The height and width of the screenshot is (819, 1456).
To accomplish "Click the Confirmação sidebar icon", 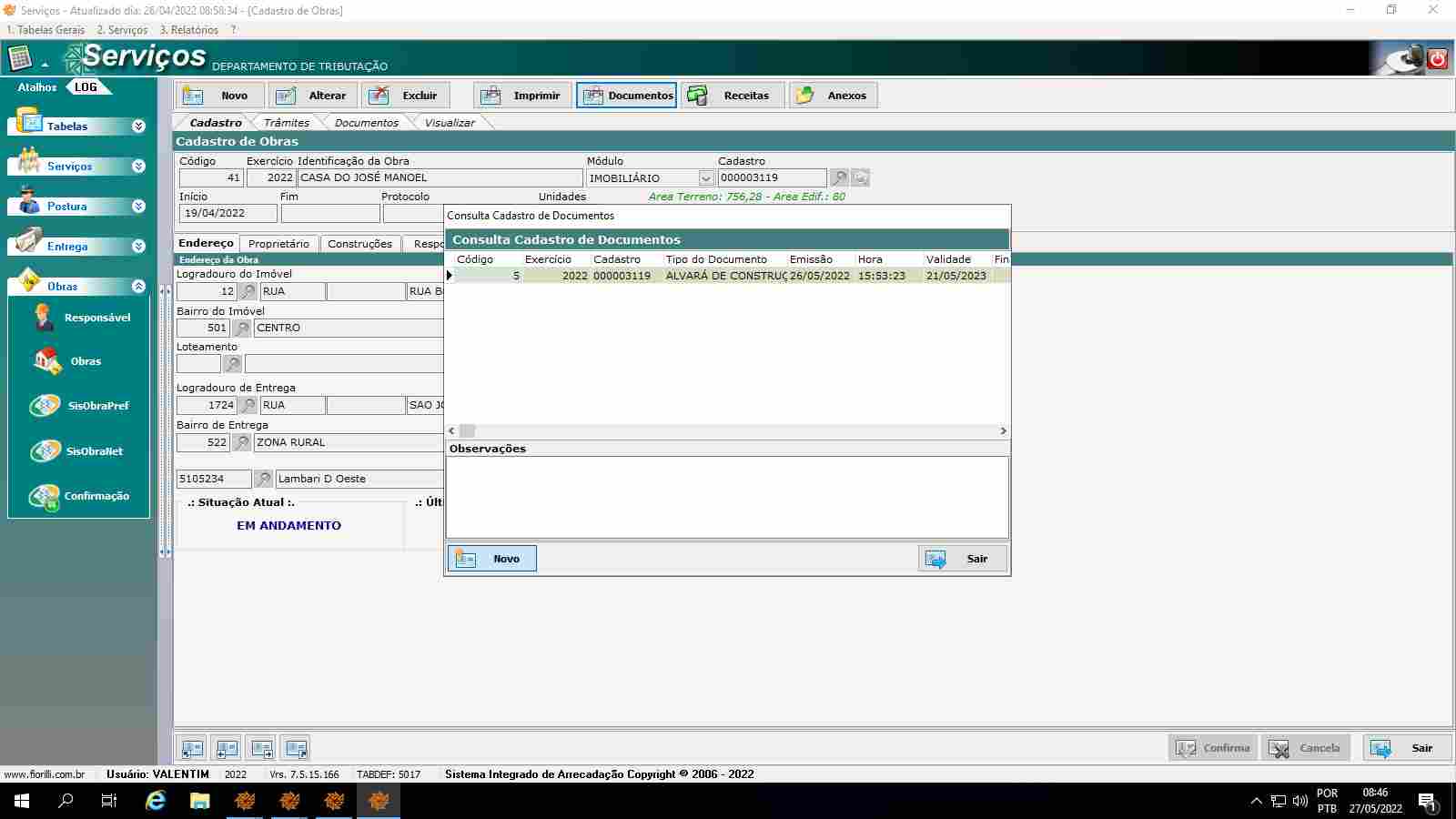I will (x=44, y=497).
